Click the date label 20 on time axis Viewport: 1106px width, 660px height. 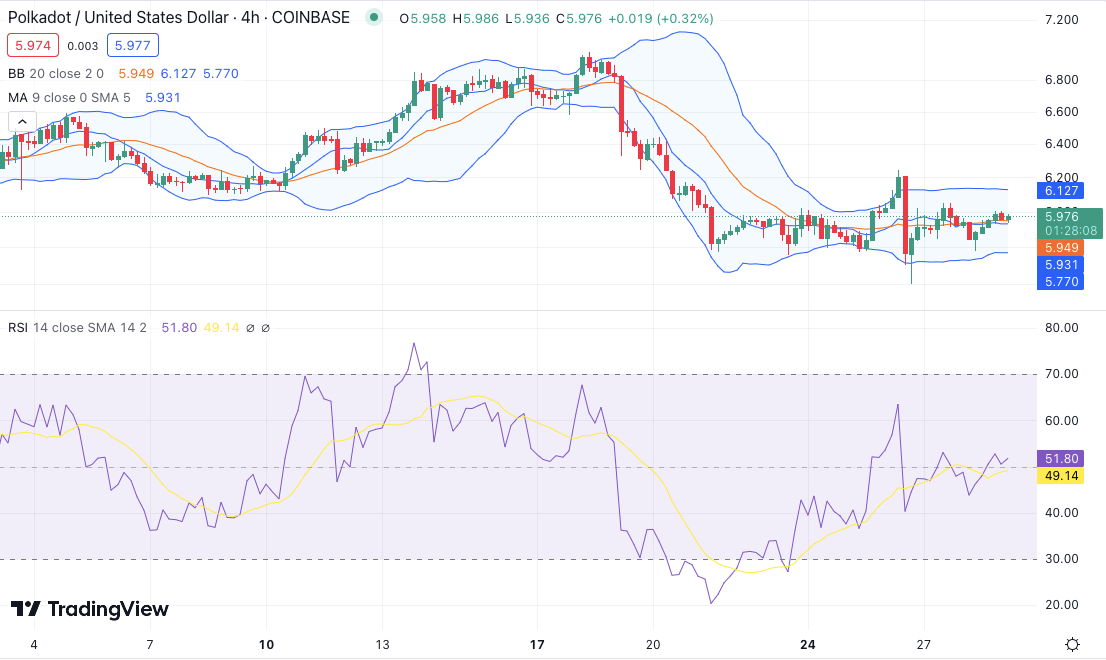pos(652,644)
